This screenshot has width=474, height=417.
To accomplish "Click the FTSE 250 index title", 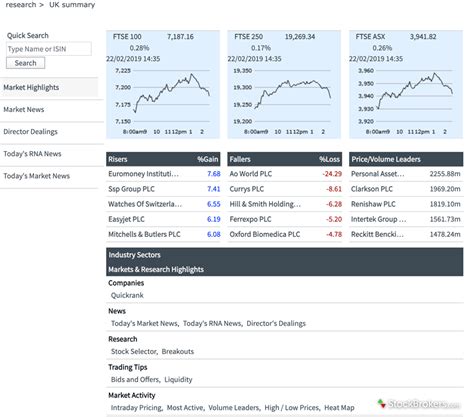I will (x=249, y=37).
